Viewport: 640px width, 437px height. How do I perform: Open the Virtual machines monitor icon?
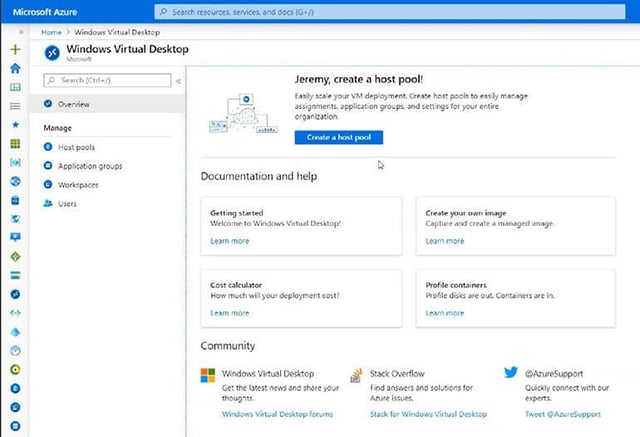(x=15, y=237)
